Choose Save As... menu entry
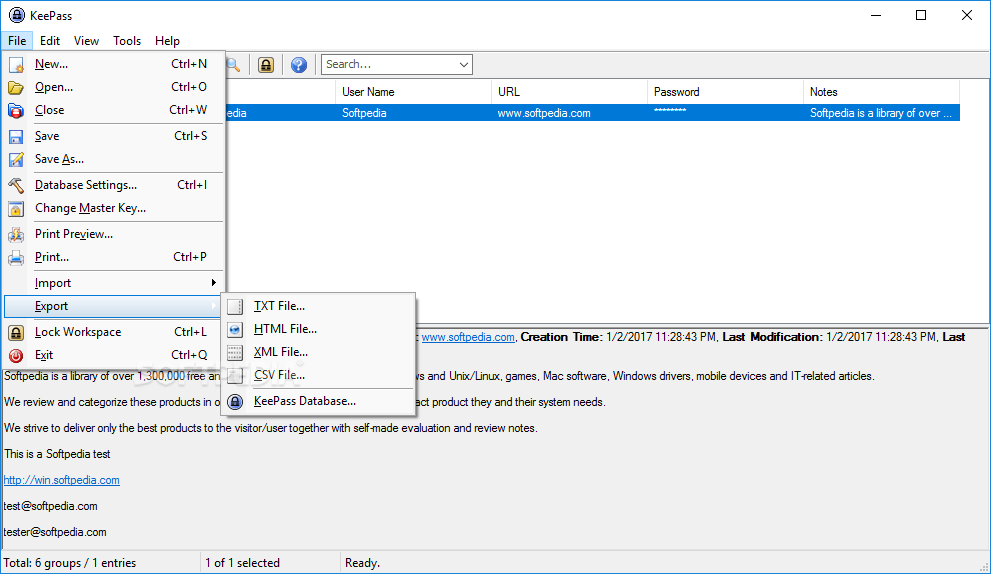991x574 pixels. (x=114, y=159)
